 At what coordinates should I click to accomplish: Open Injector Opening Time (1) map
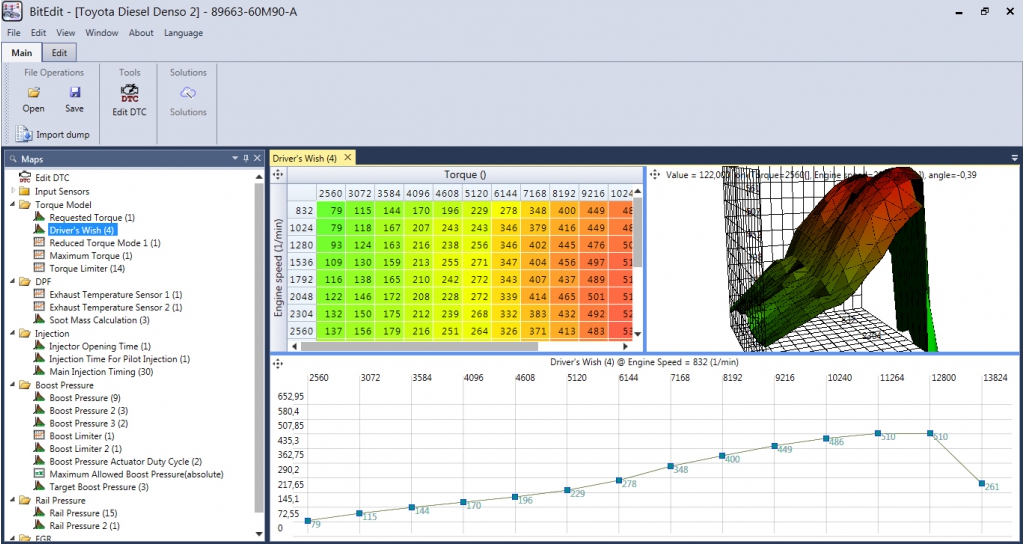coord(100,346)
